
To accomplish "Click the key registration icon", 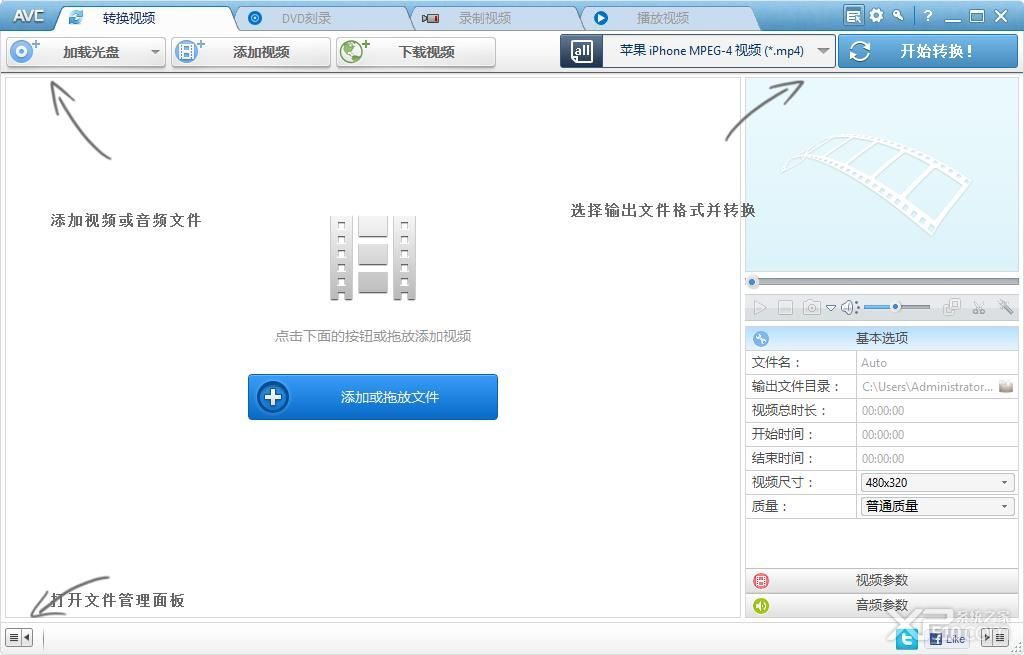I will (x=898, y=15).
